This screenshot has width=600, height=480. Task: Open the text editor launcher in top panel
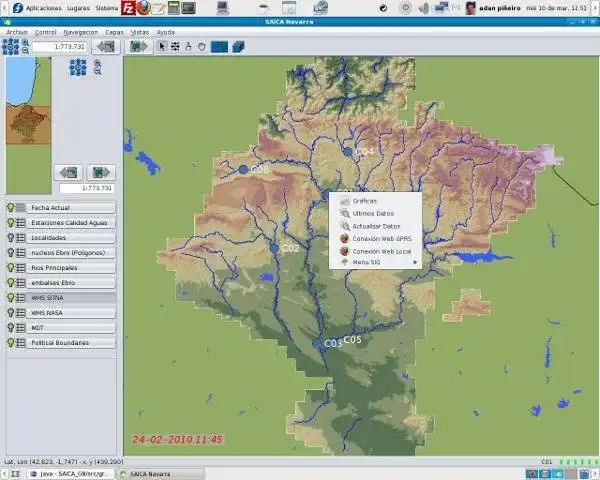click(158, 8)
